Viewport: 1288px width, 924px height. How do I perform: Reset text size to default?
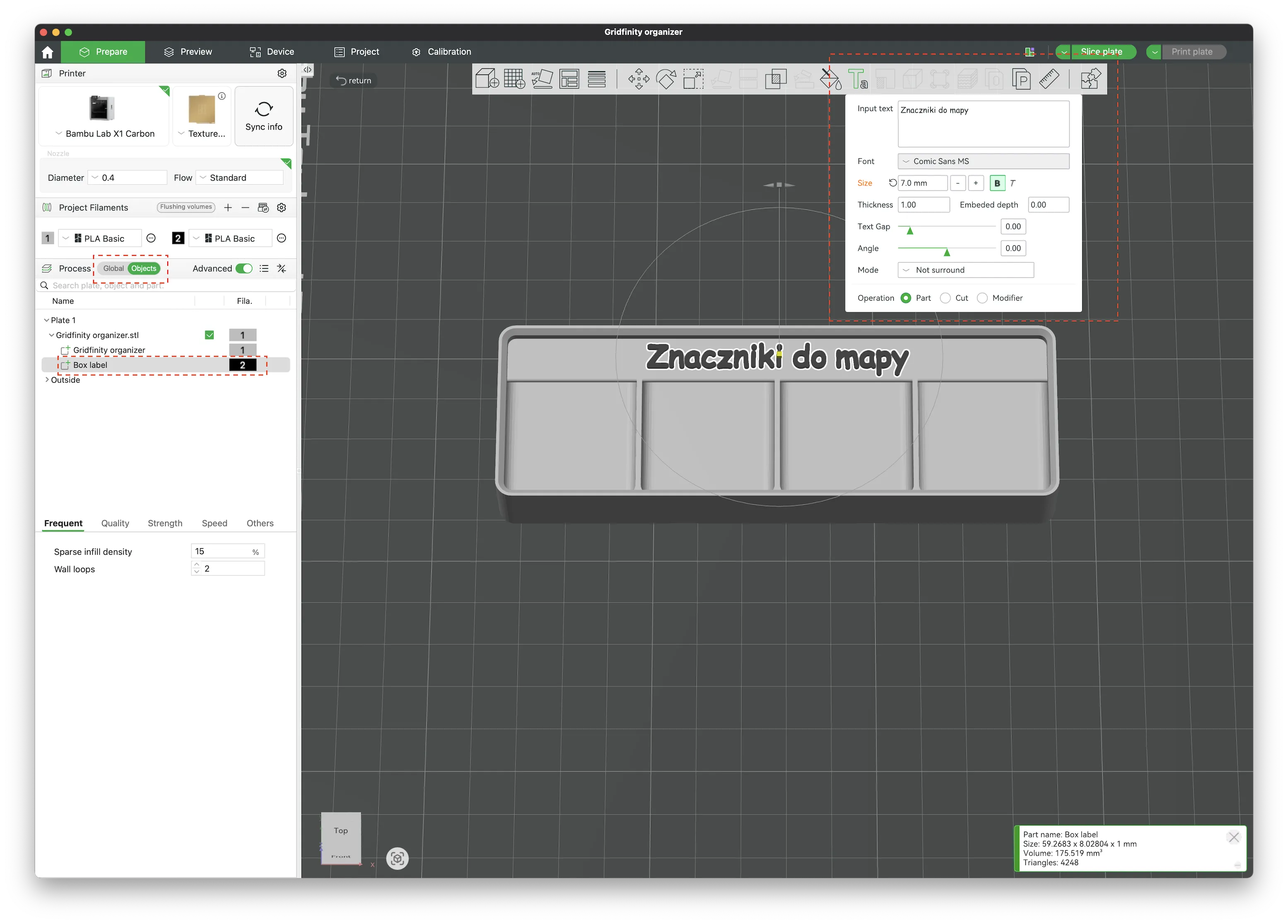point(892,183)
